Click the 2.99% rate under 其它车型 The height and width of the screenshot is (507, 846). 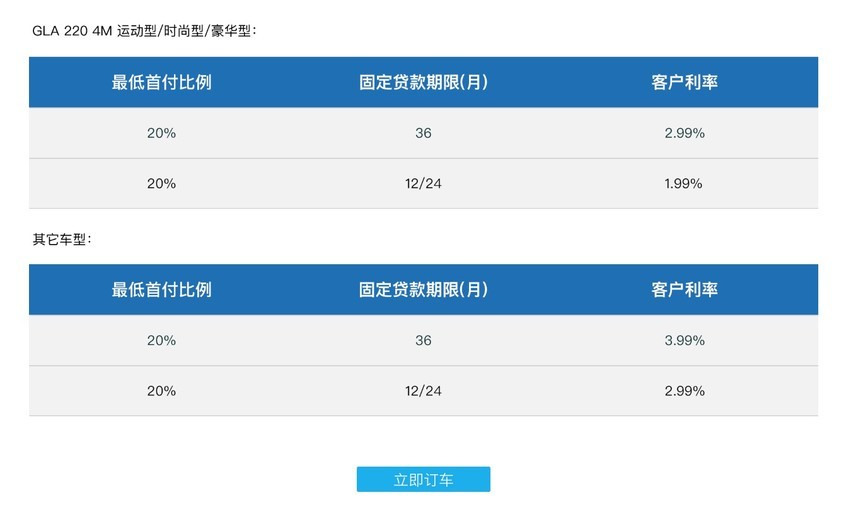[684, 391]
